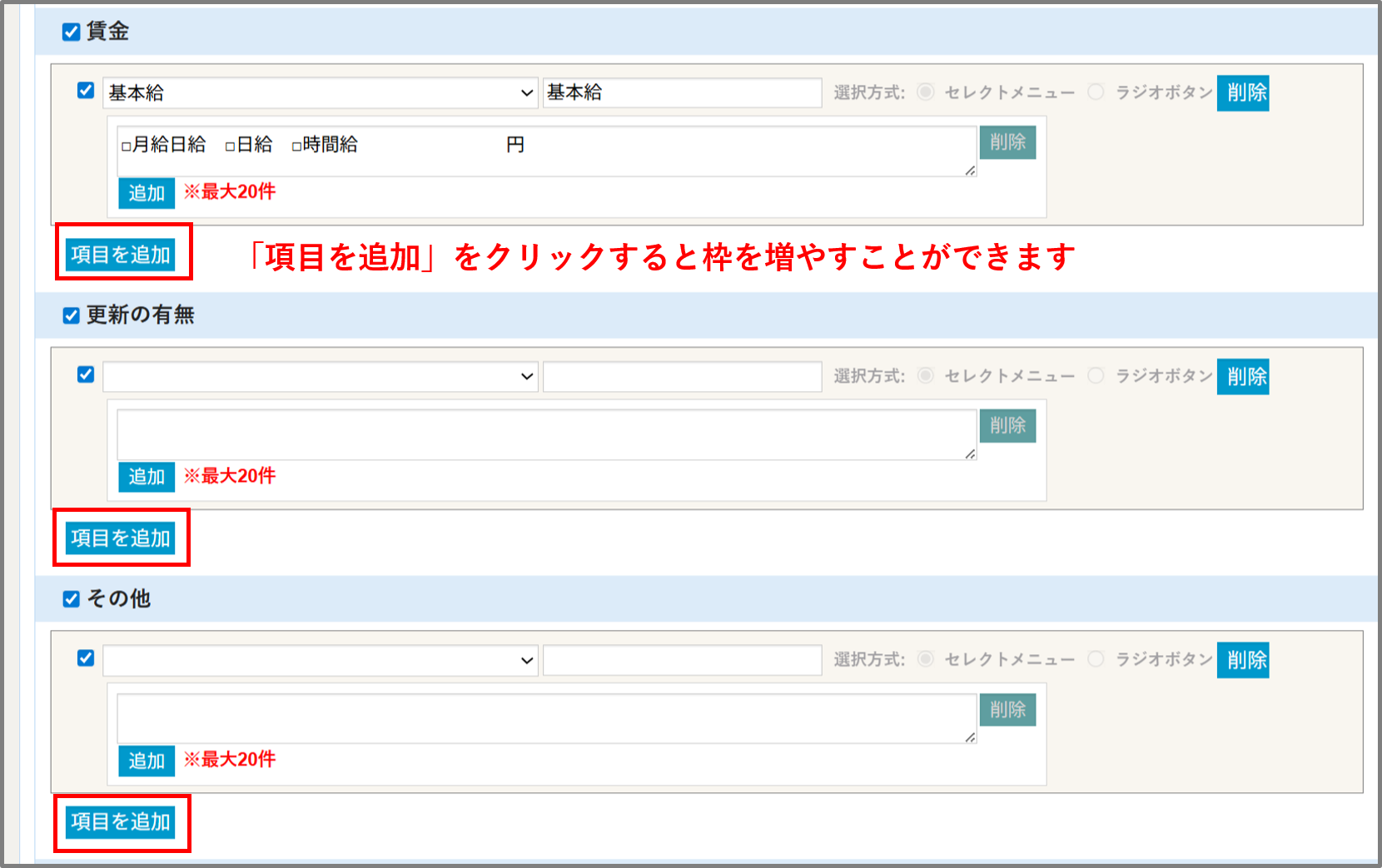
Task: Click the empty name field in その他
Action: [683, 660]
